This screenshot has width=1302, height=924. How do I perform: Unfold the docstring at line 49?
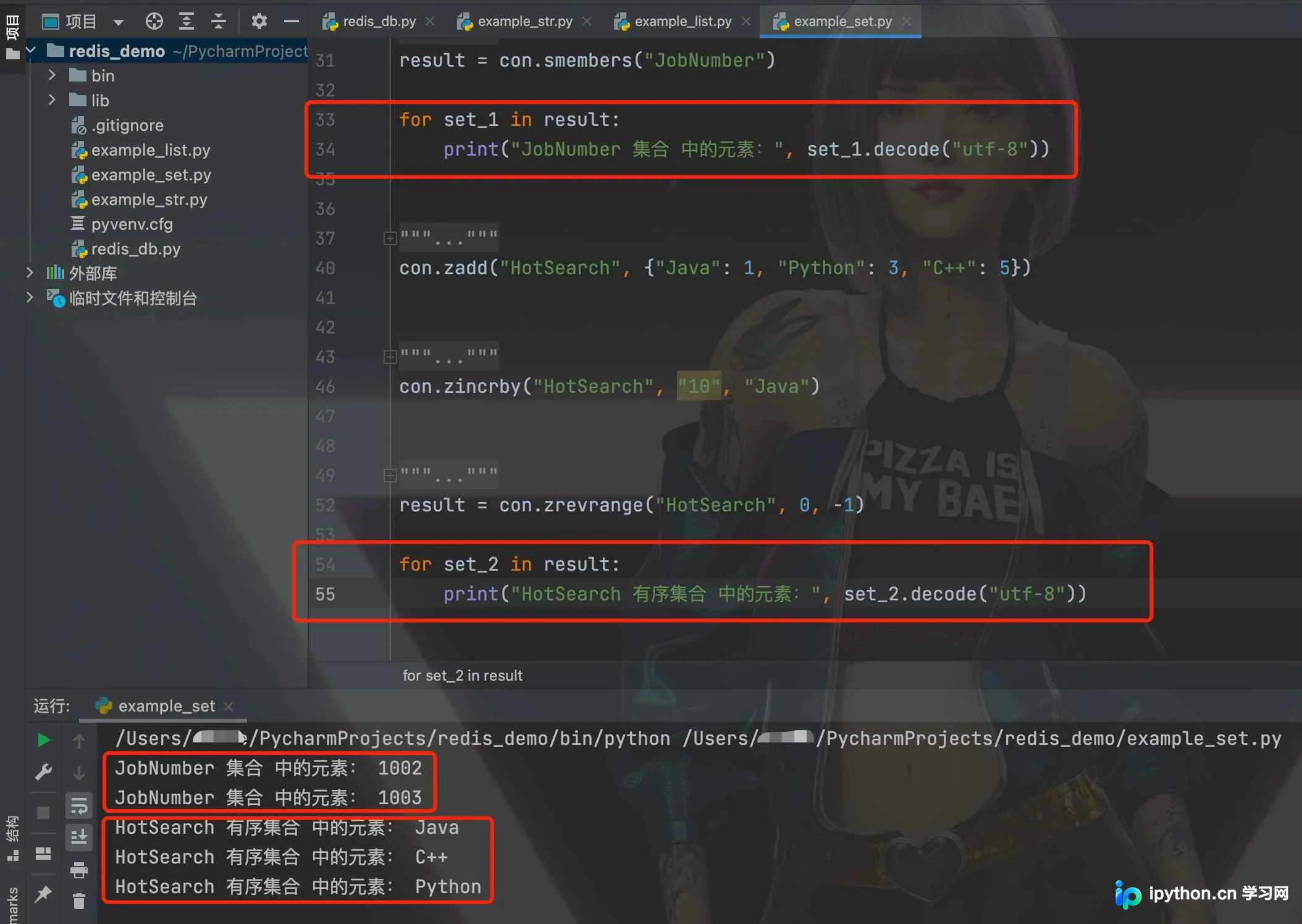coord(390,476)
